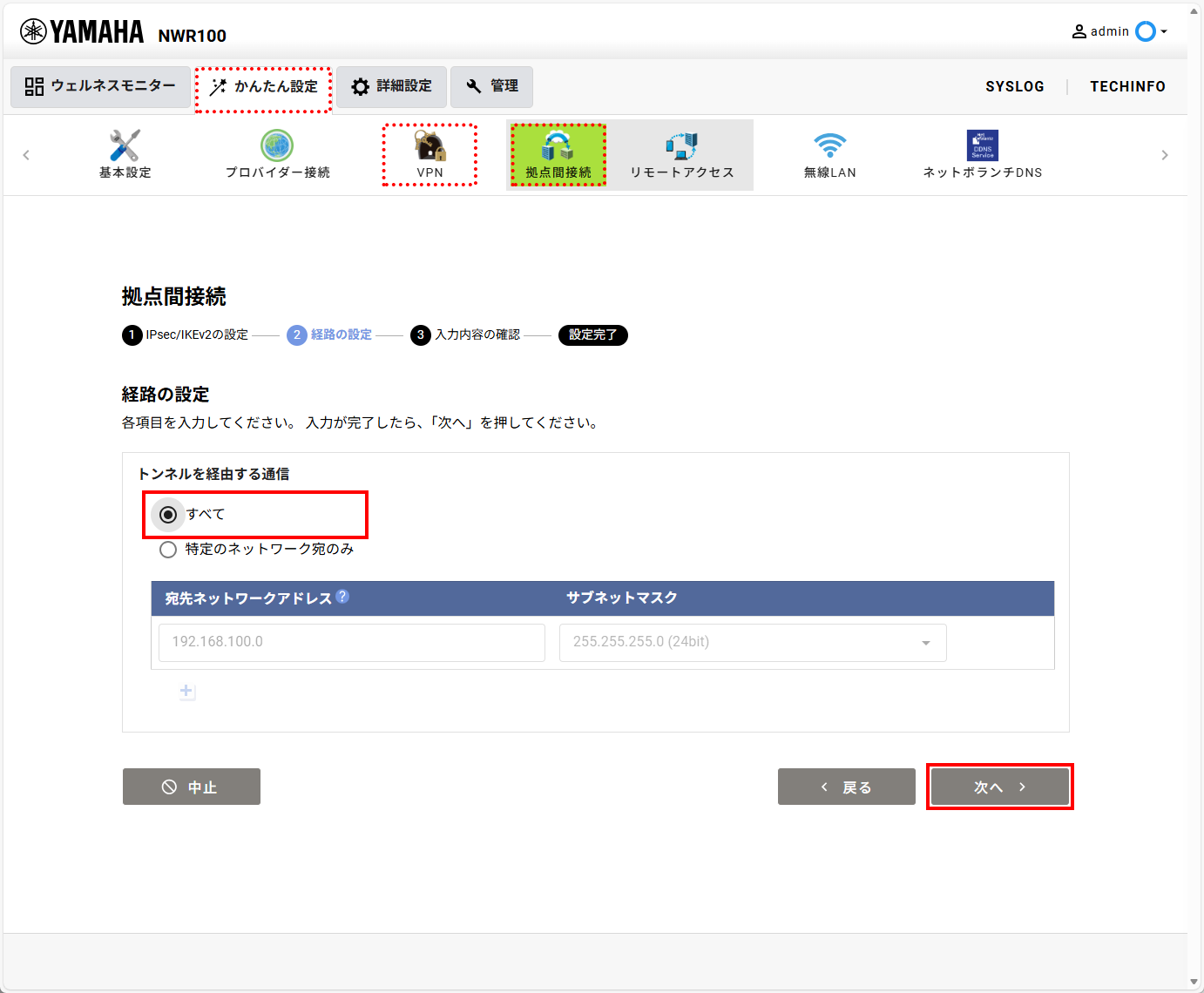Click the 宛先ネットワークアドレス input field
The image size is (1204, 993).
pyautogui.click(x=352, y=642)
